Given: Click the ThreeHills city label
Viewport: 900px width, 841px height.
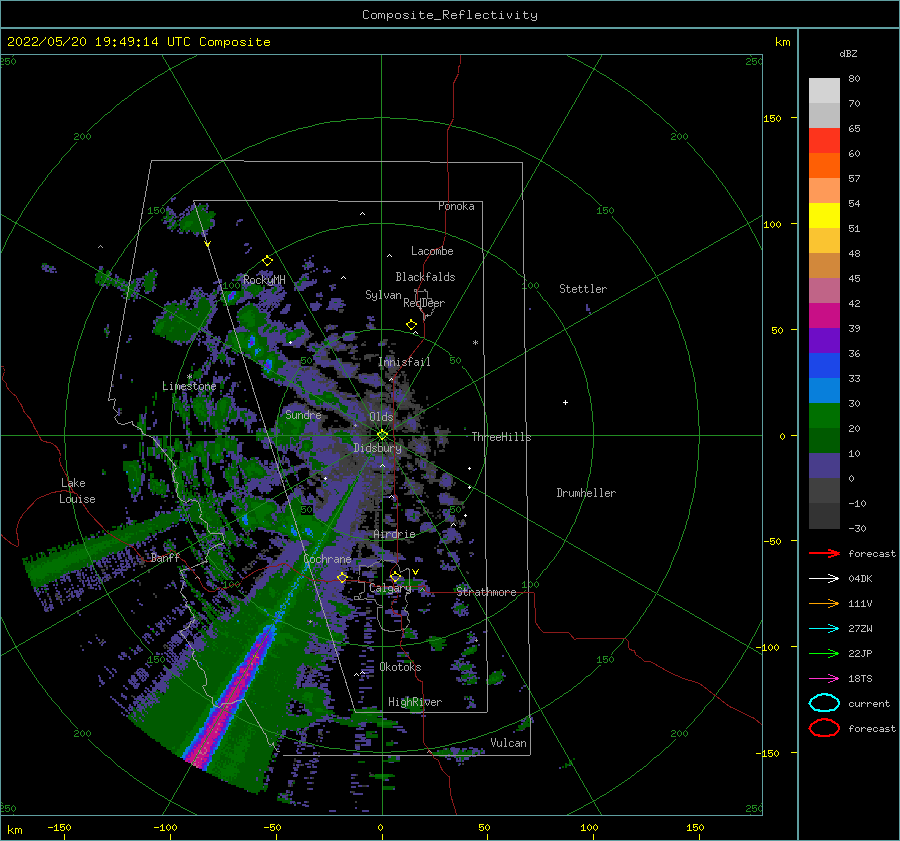Looking at the screenshot, I should 501,437.
